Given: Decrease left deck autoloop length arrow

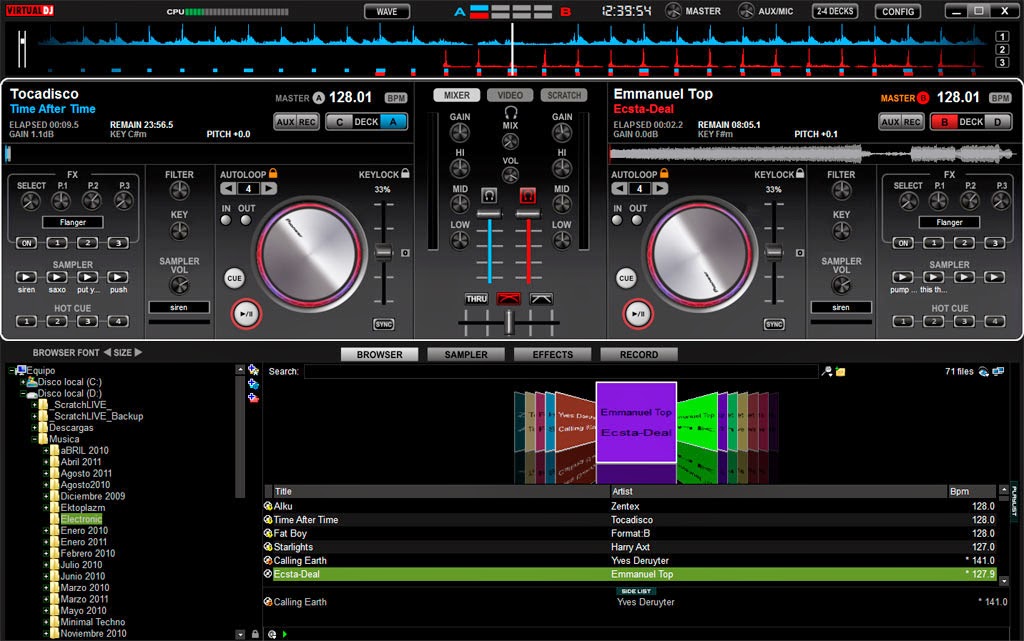Looking at the screenshot, I should (x=228, y=189).
